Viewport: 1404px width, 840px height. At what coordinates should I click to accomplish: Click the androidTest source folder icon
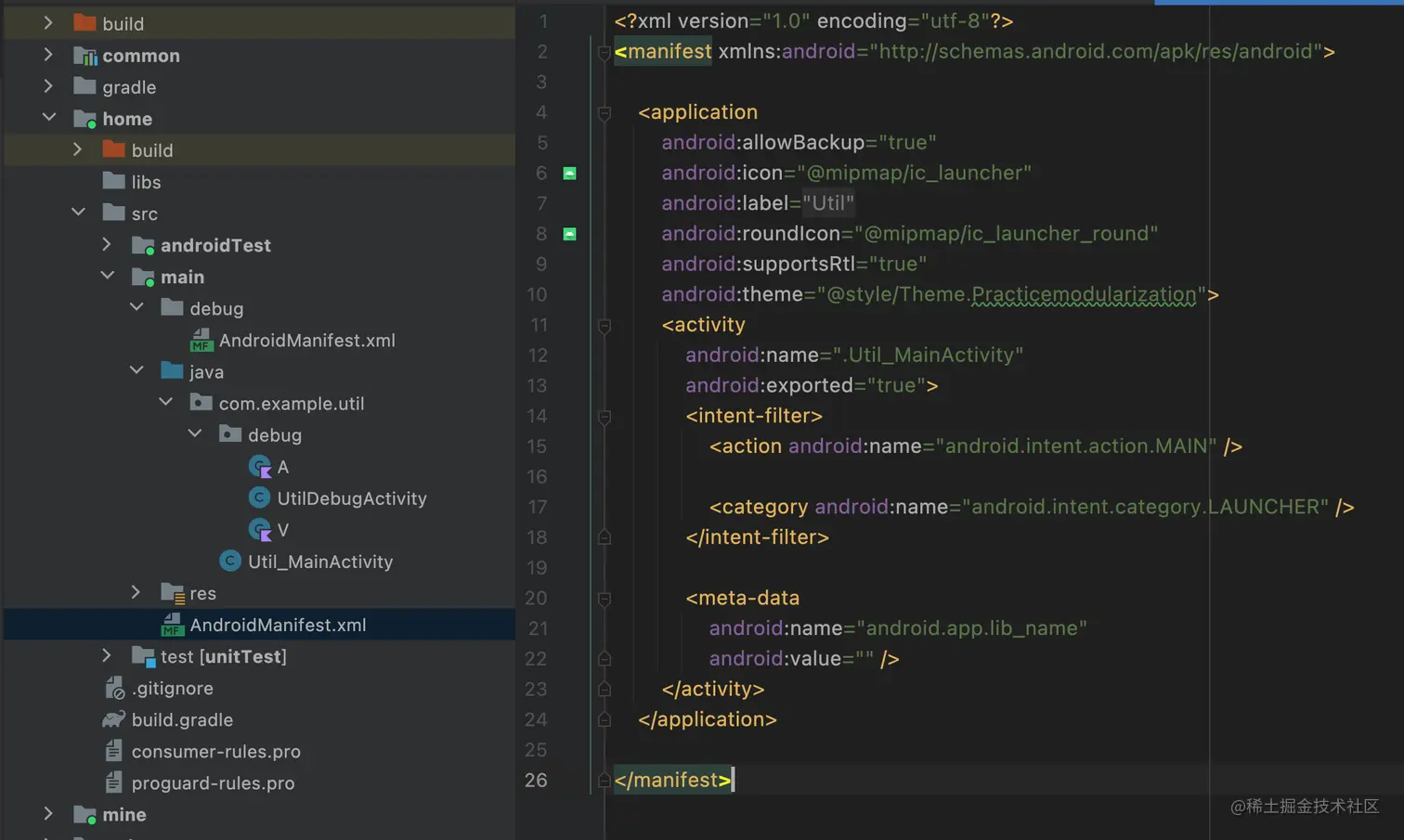pos(143,245)
